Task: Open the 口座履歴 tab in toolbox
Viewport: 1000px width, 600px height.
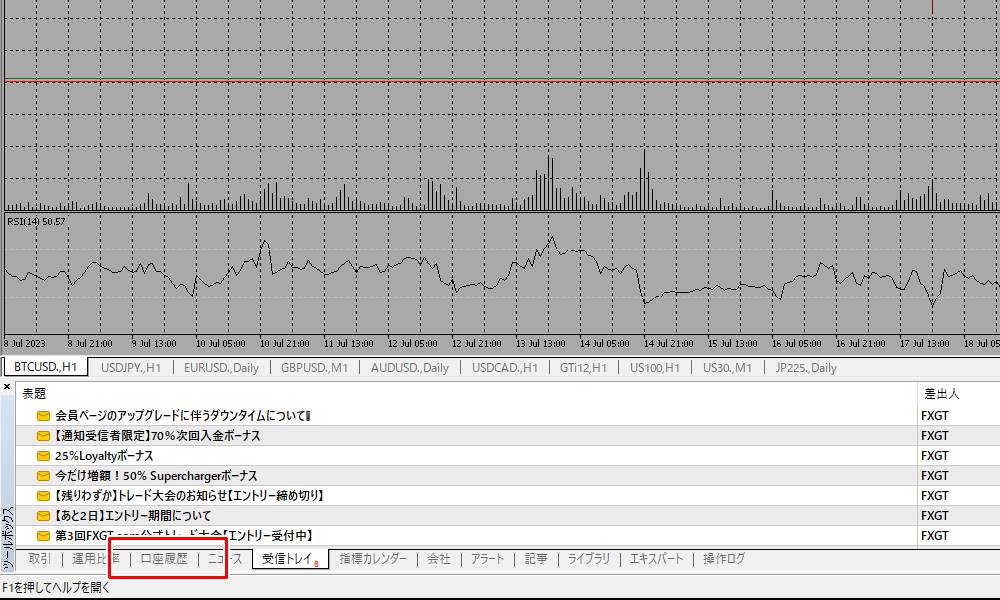Action: pyautogui.click(x=164, y=559)
